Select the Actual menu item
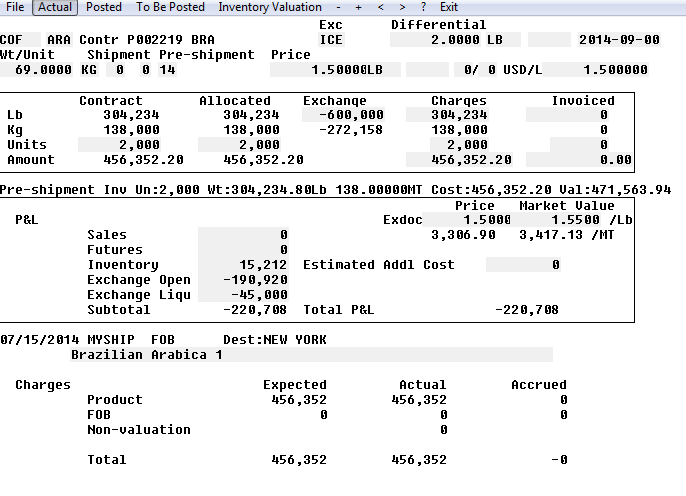The width and height of the screenshot is (686, 496). 55,7
